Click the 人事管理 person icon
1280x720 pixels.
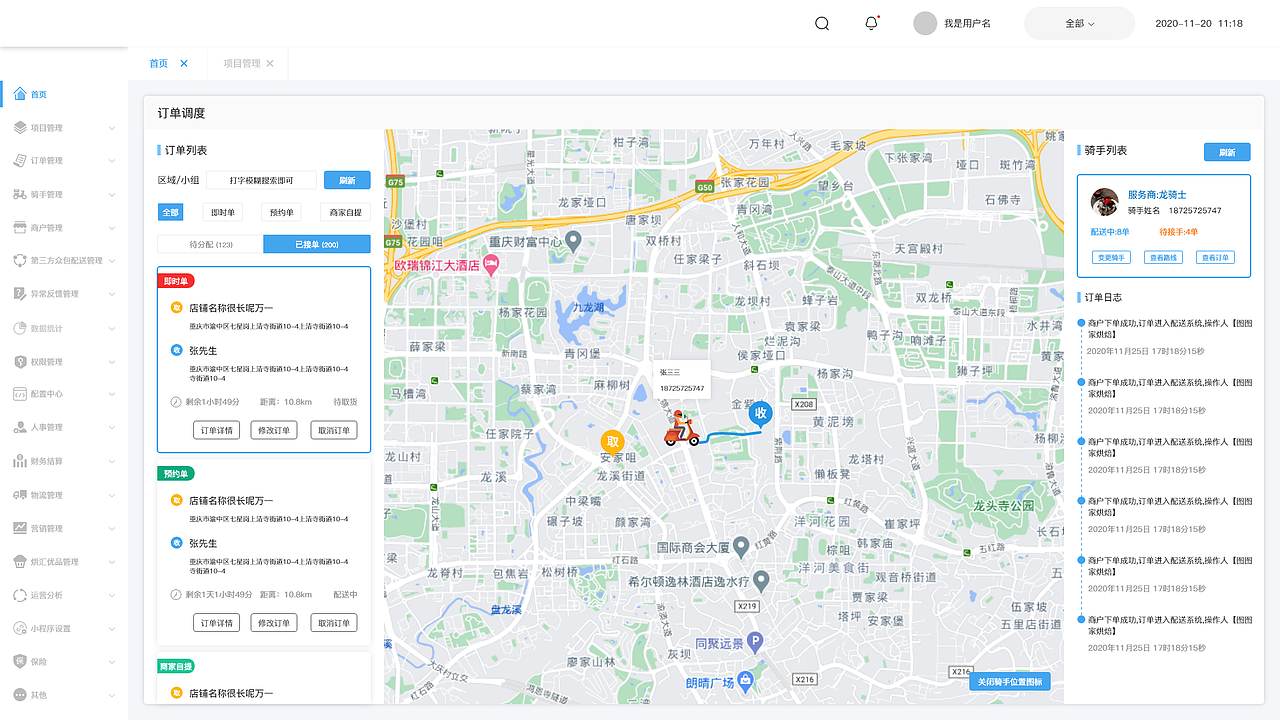[x=20, y=428]
